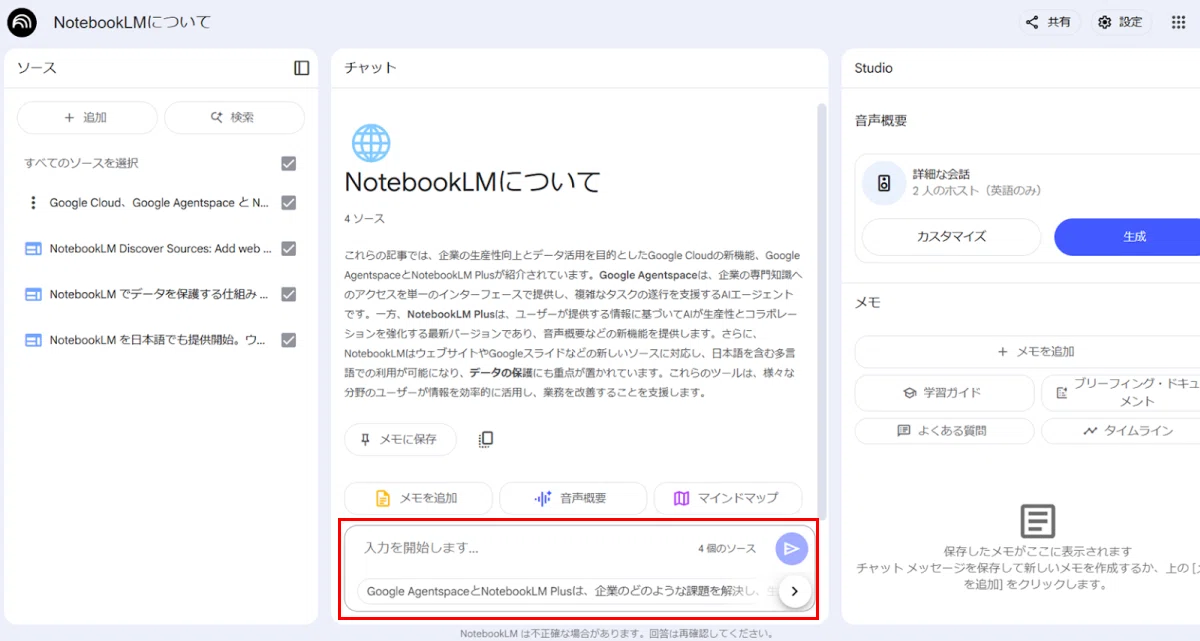Image resolution: width=1200 pixels, height=641 pixels.
Task: Copy the summary with copy icon
Action: click(x=486, y=439)
